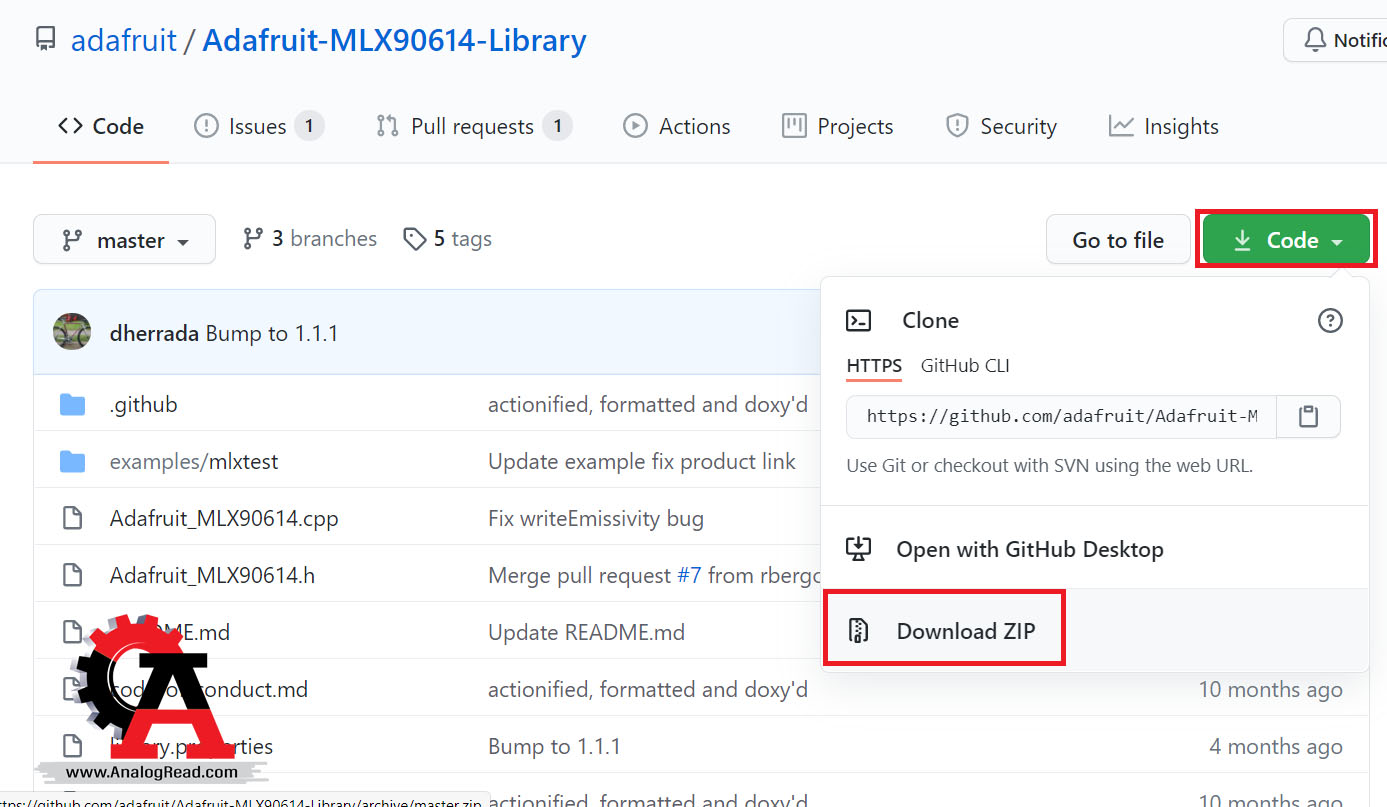The image size is (1387, 807).
Task: Open the examples/mlxtest folder
Action: tap(194, 462)
